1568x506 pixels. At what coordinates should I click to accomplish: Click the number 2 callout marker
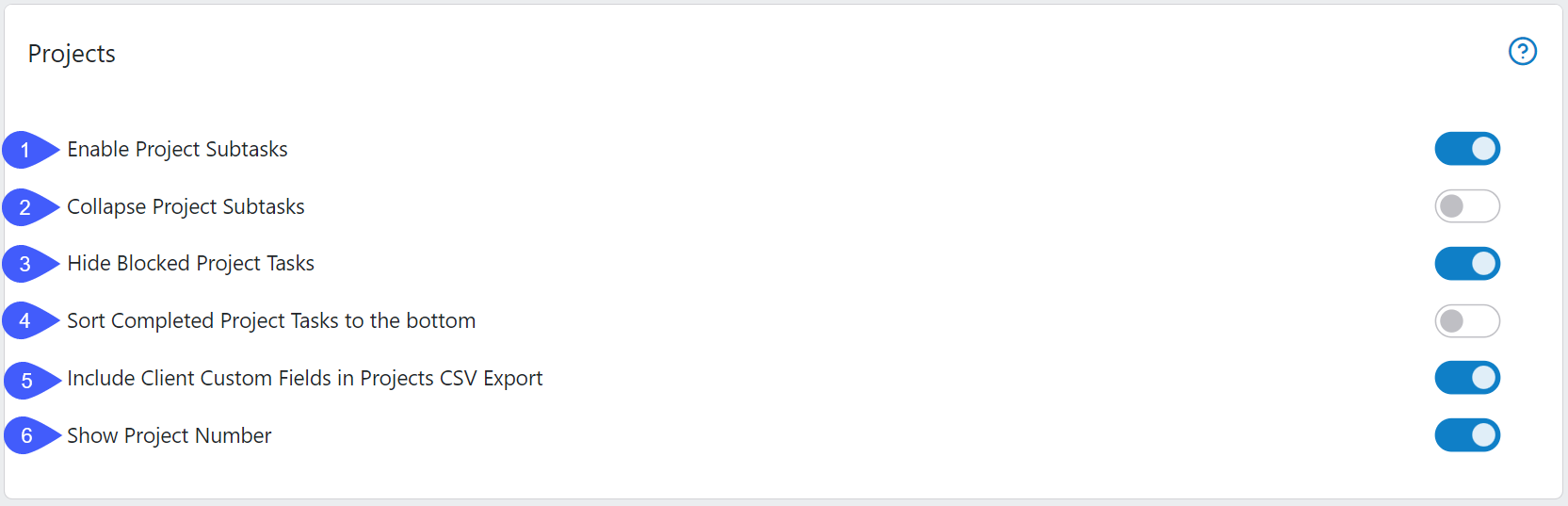tap(30, 207)
